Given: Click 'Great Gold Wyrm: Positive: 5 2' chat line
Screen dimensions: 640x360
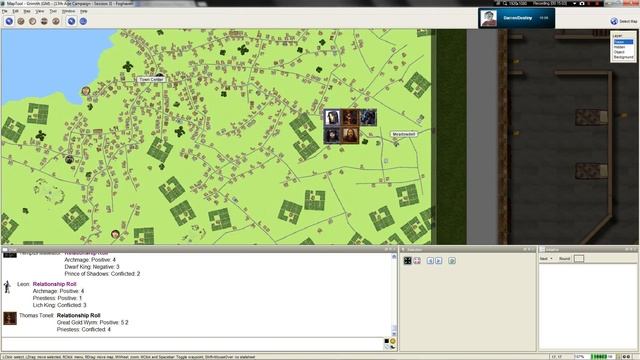Looking at the screenshot, I should tap(93, 322).
